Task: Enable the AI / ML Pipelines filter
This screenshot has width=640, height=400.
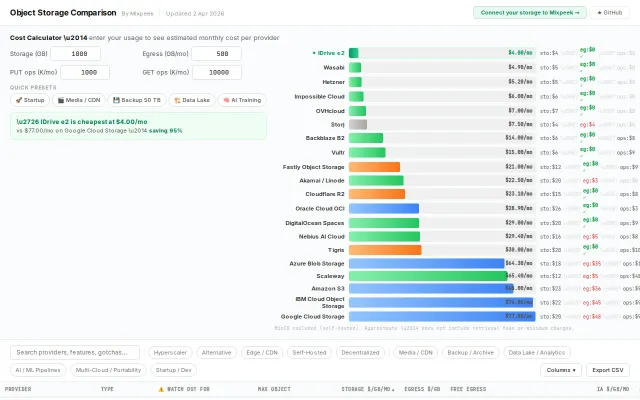Action: coord(38,370)
